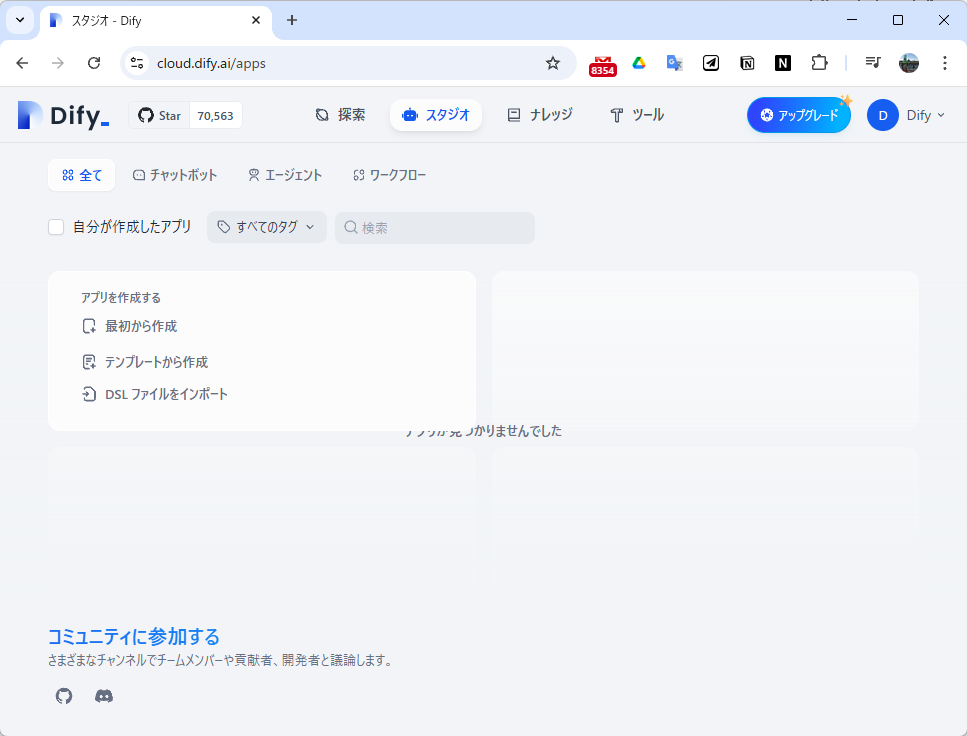
Task: Toggle the 自分が作成したアプリ checkbox
Action: [x=56, y=227]
